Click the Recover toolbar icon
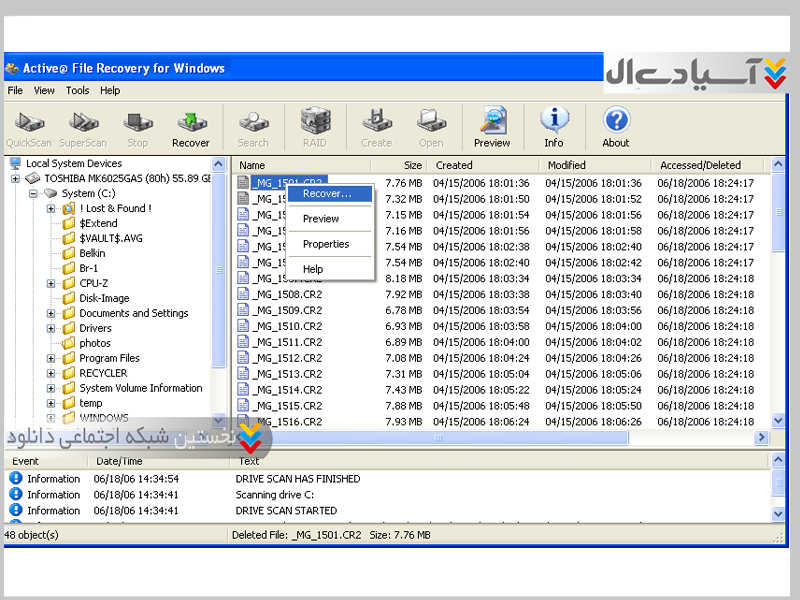Viewport: 800px width, 600px height. tap(190, 124)
